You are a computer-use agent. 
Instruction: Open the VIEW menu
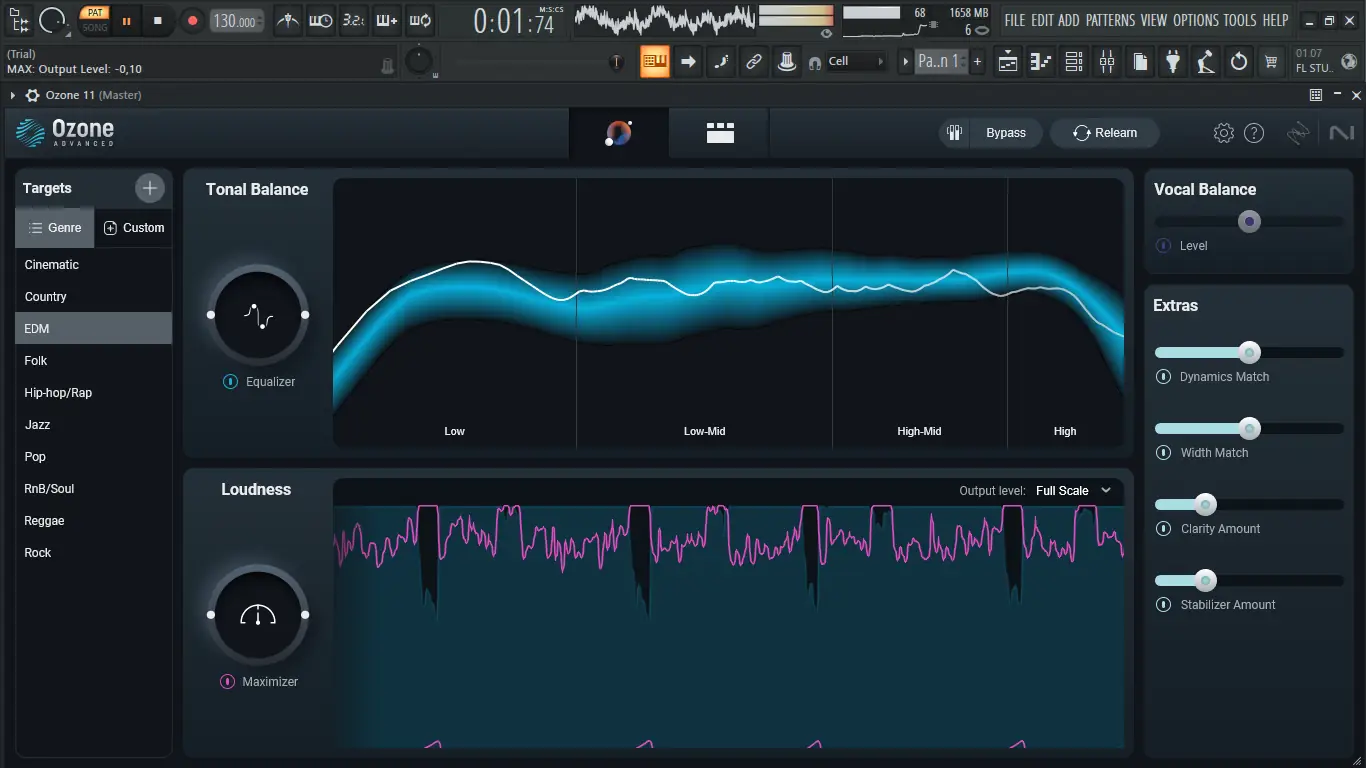(x=1154, y=20)
